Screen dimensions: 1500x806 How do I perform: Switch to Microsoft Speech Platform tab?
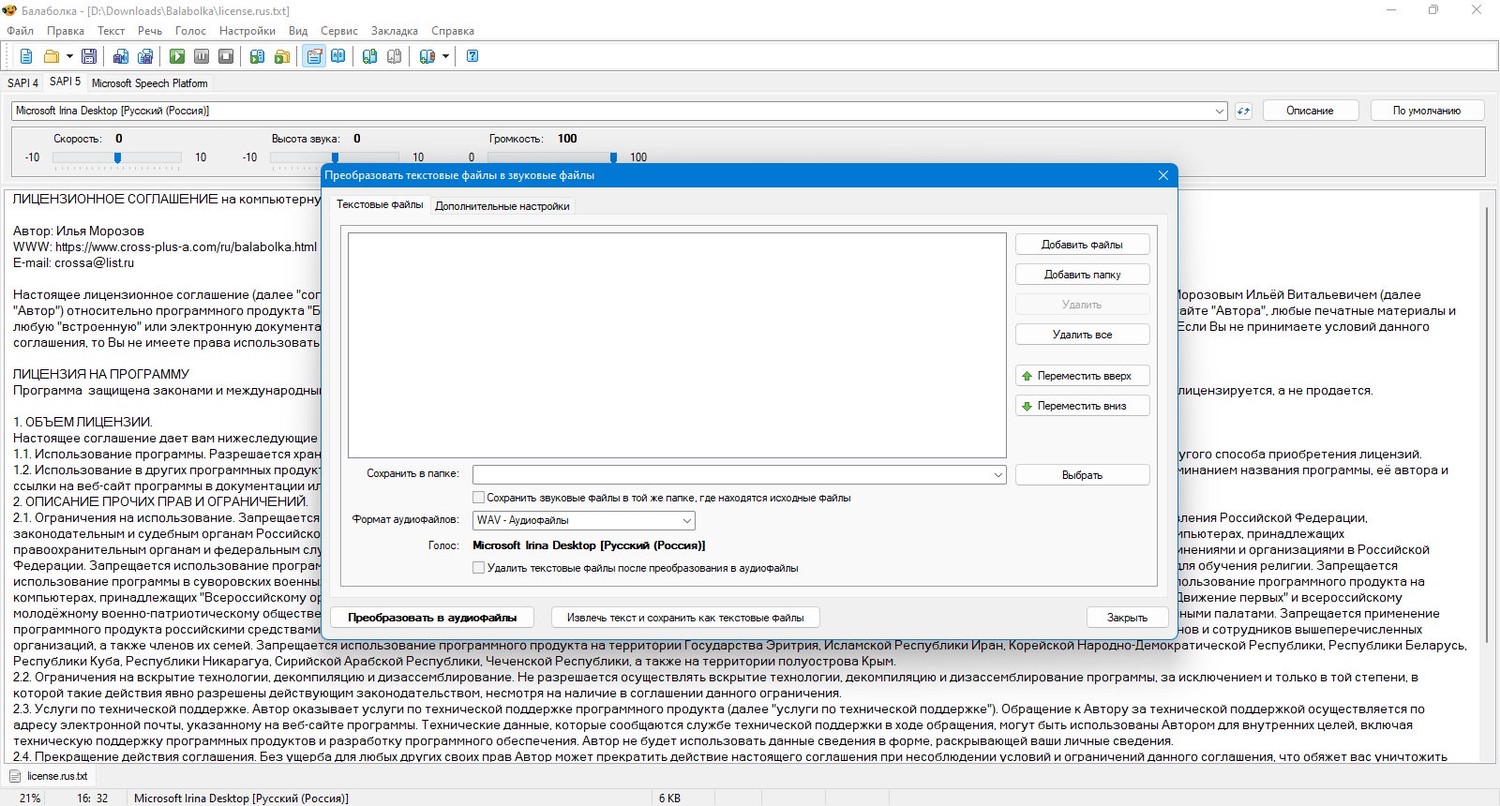coord(150,83)
